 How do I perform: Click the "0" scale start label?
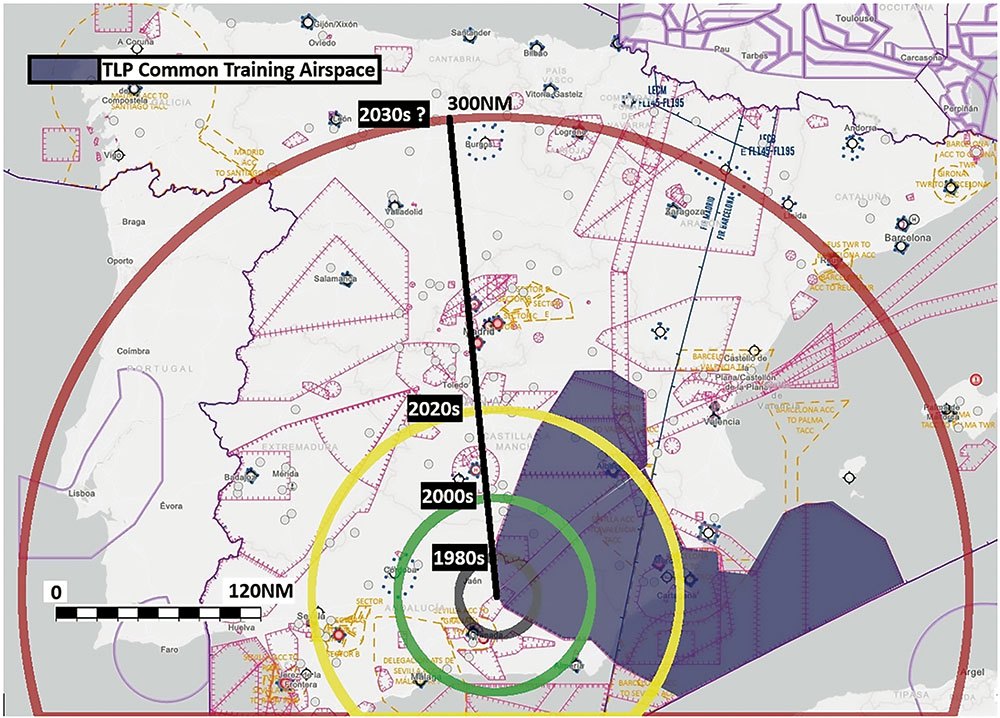(56, 592)
